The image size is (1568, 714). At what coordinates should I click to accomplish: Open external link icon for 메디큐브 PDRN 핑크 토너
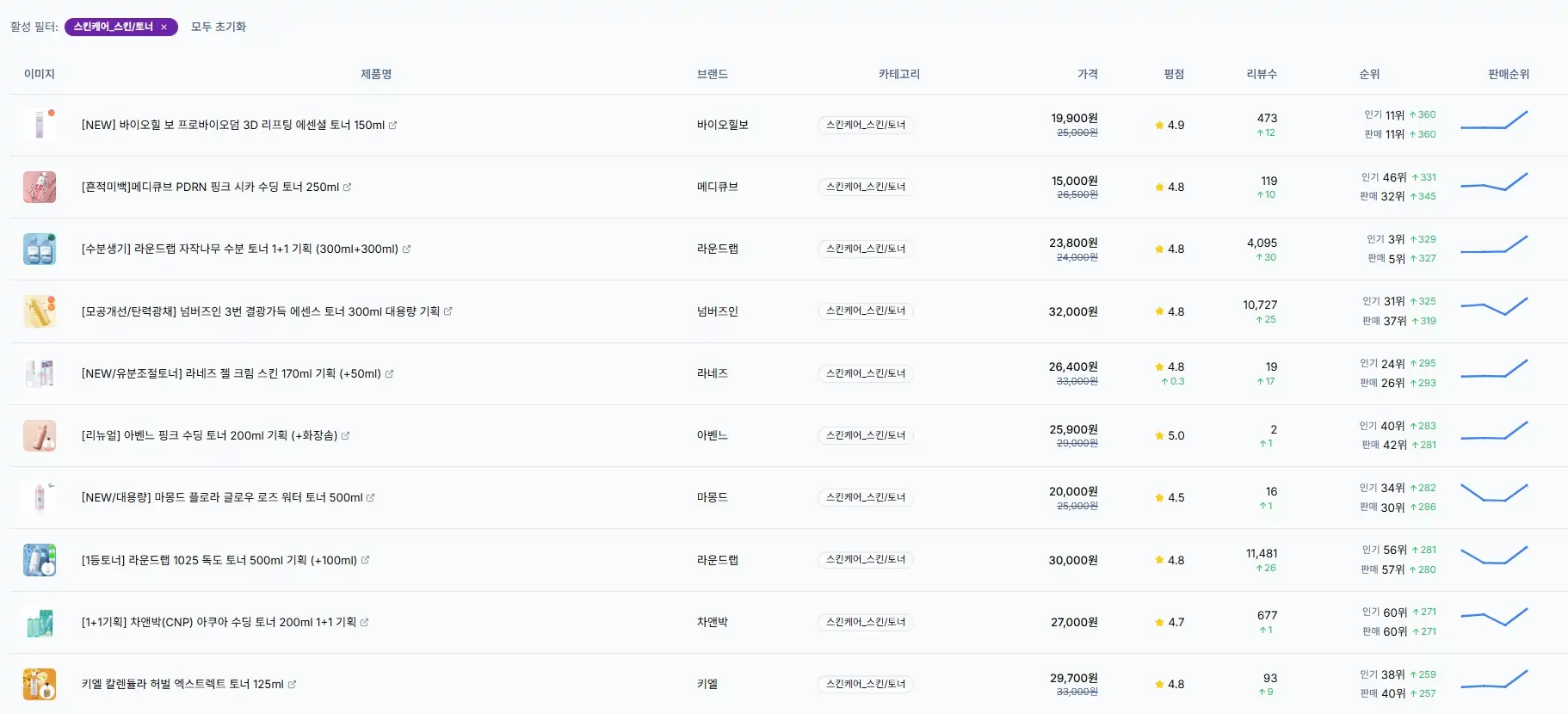pos(348,188)
